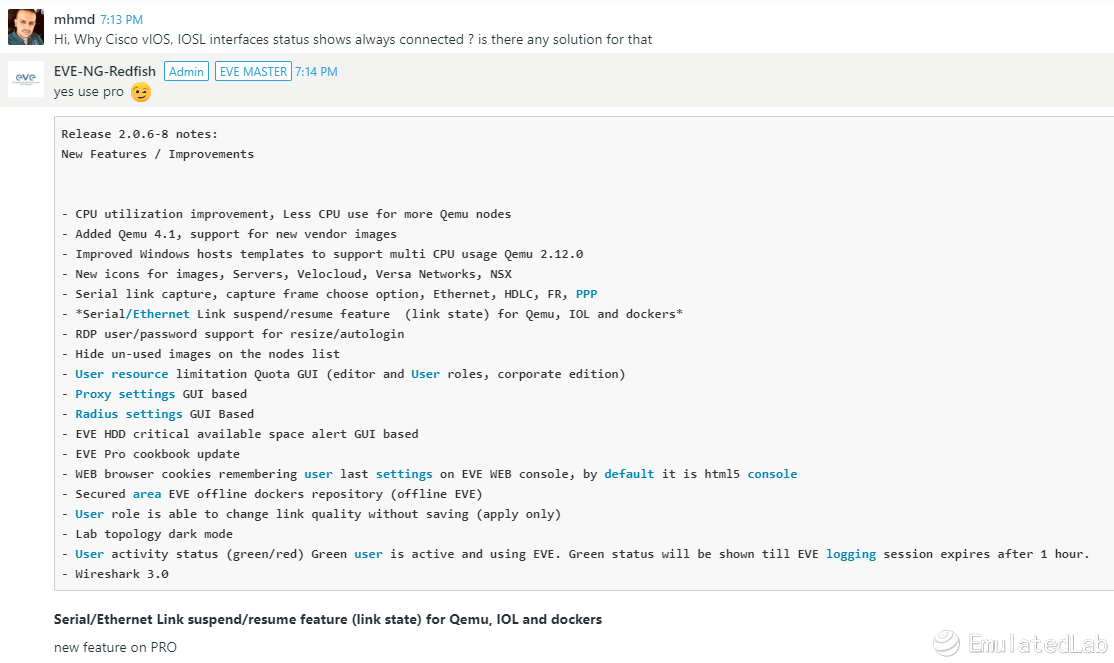This screenshot has width=1114, height=663.
Task: Click 'EVE Pro cookbook update' line
Action: 151,453
